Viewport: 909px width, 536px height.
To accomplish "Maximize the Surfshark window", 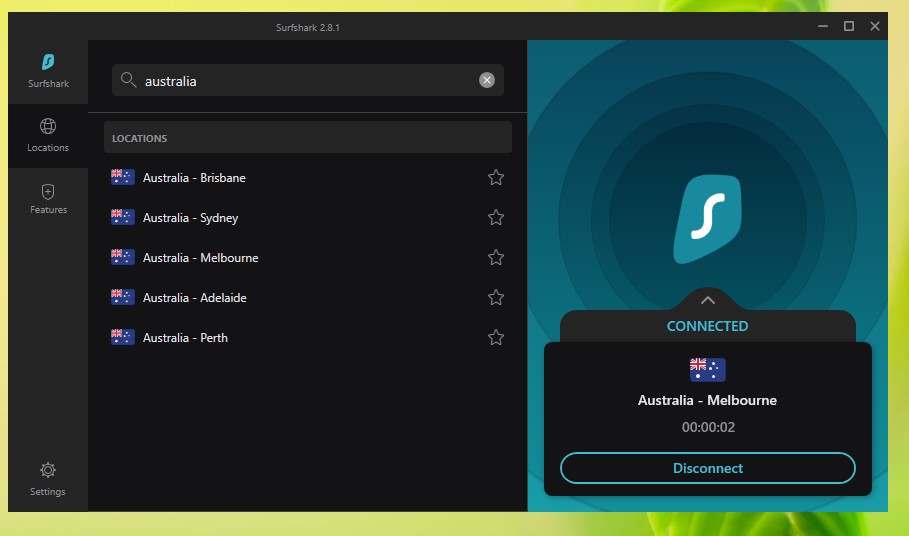I will pyautogui.click(x=849, y=26).
